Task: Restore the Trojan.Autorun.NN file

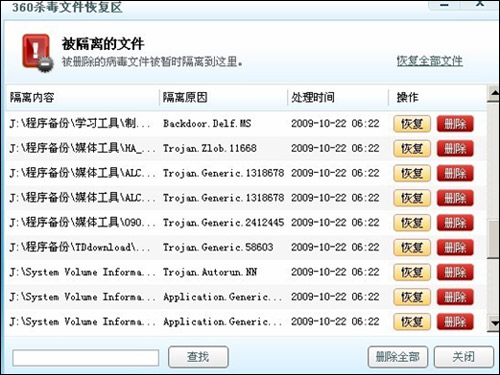Action: coord(412,272)
